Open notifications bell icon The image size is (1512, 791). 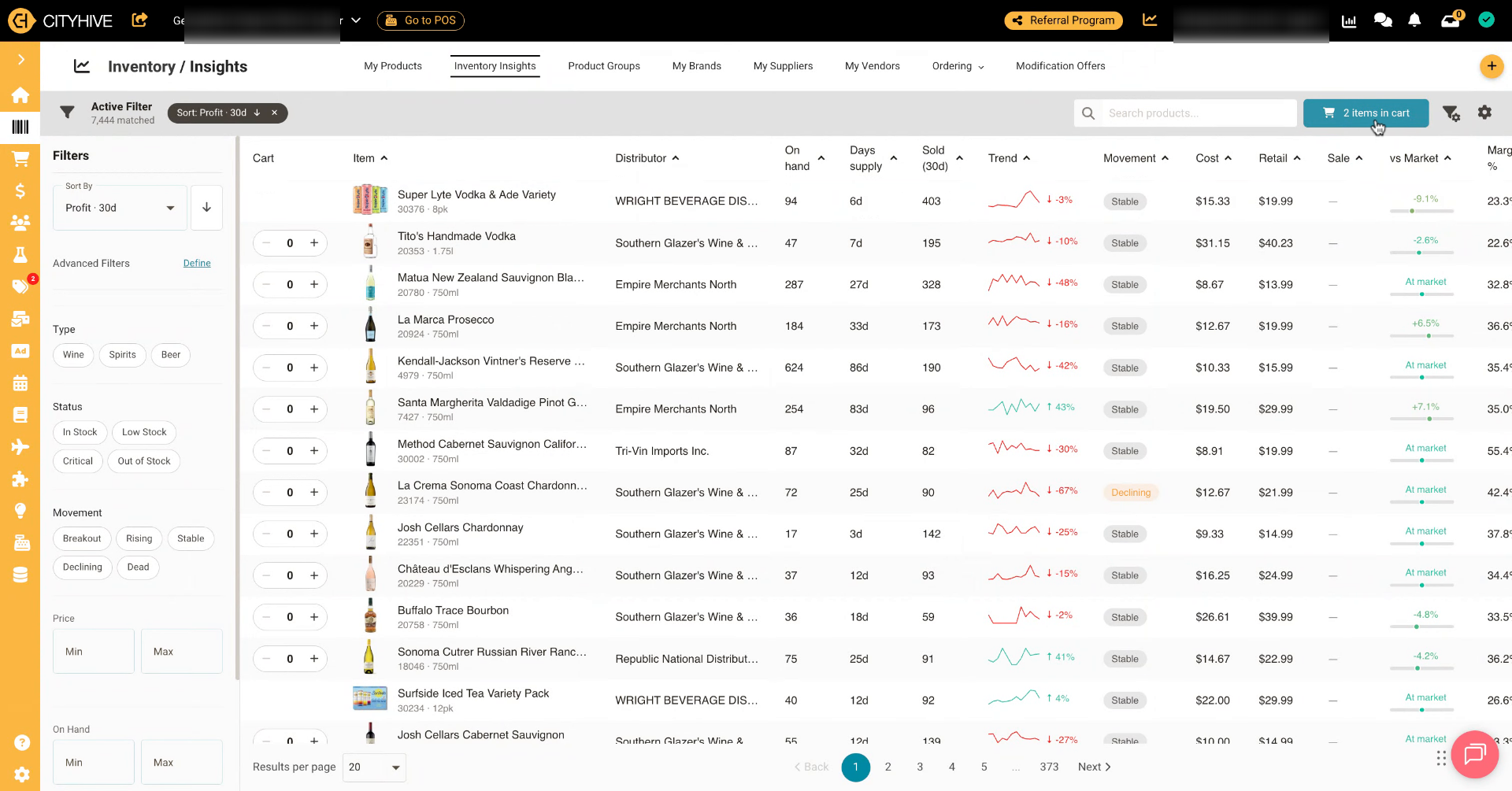point(1414,20)
